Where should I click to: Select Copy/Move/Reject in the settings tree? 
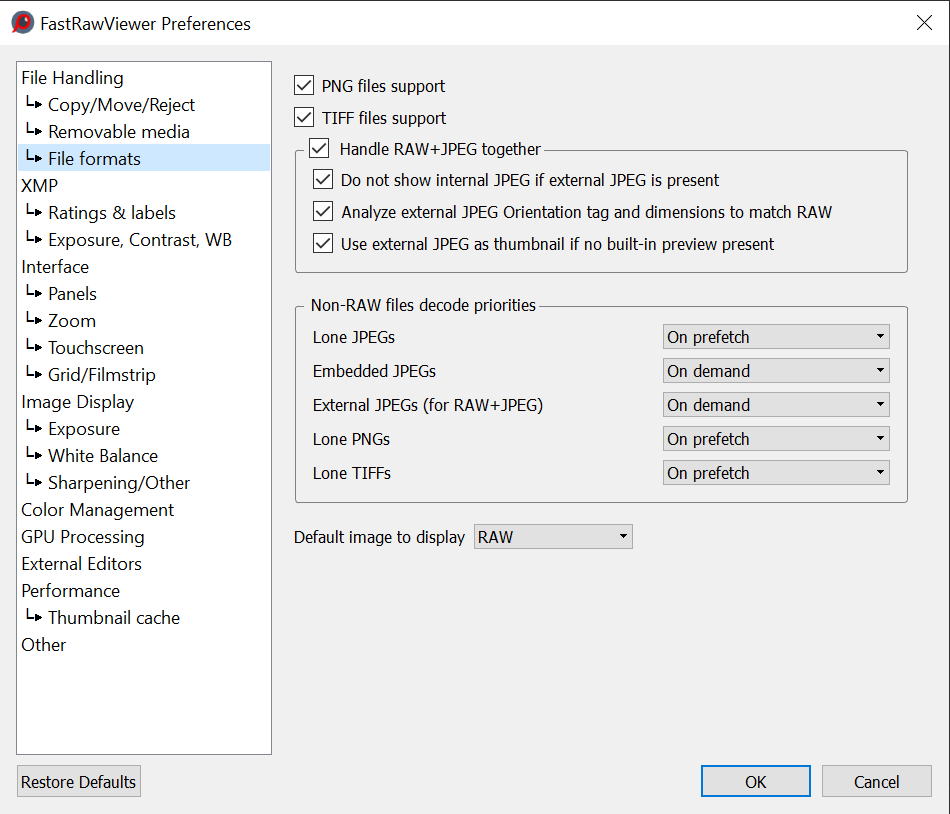(x=121, y=105)
